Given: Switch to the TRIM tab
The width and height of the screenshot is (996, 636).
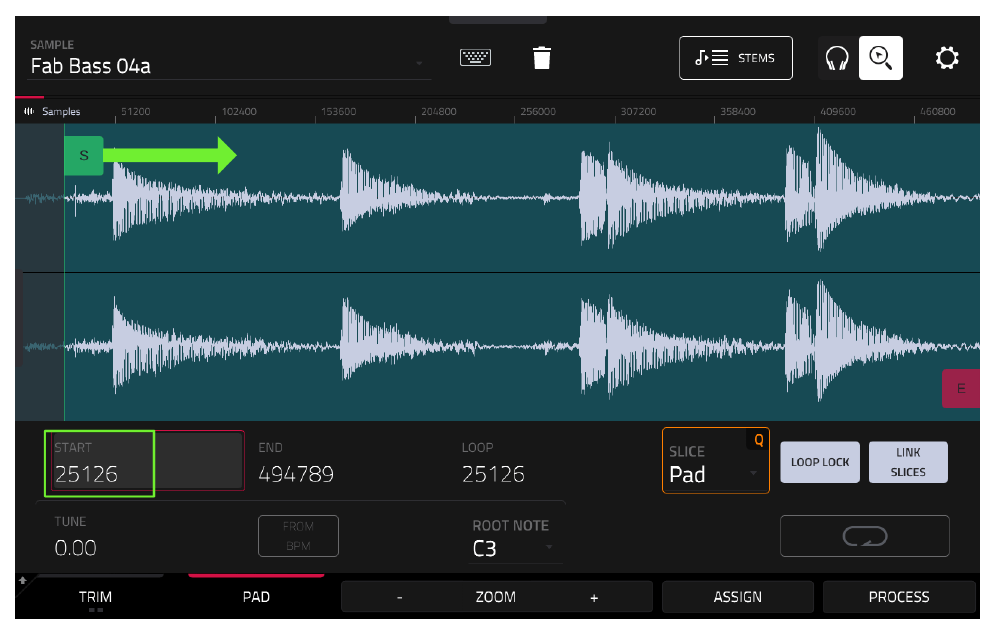Looking at the screenshot, I should pyautogui.click(x=95, y=597).
